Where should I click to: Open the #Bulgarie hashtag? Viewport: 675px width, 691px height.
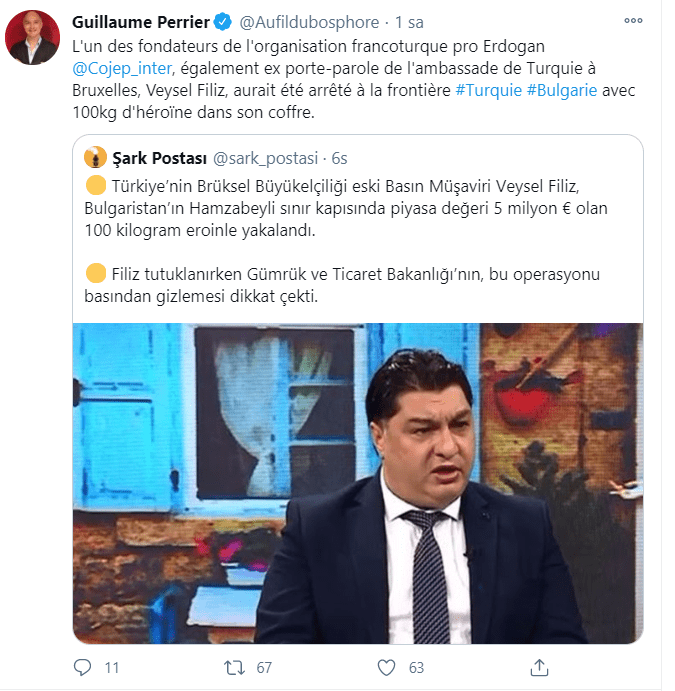point(562,90)
